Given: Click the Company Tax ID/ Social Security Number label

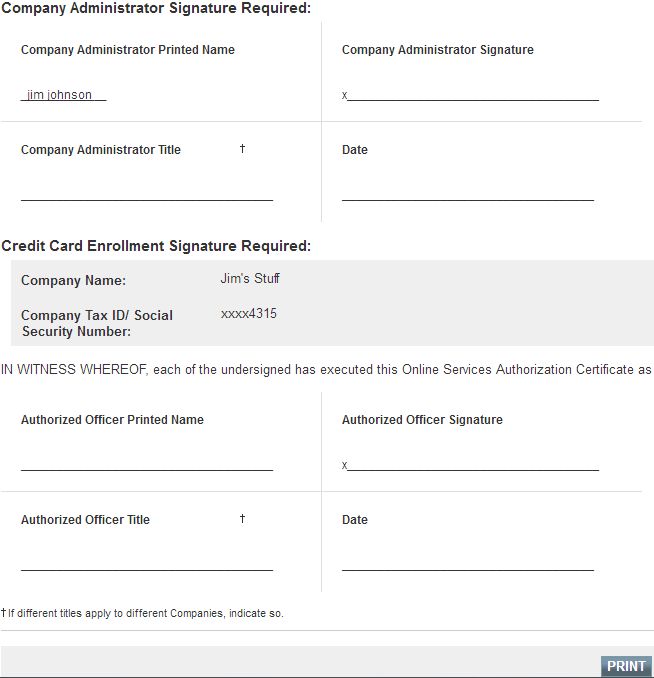Looking at the screenshot, I should click(97, 323).
